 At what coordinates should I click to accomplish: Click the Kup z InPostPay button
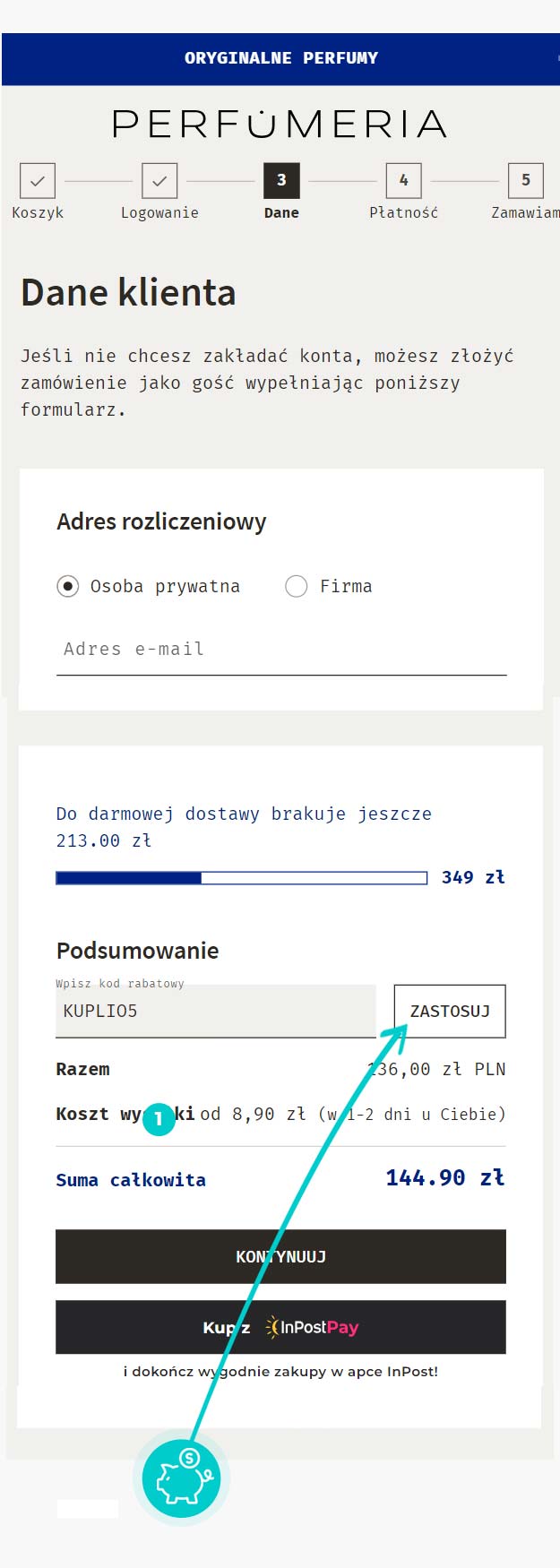pyautogui.click(x=280, y=1327)
